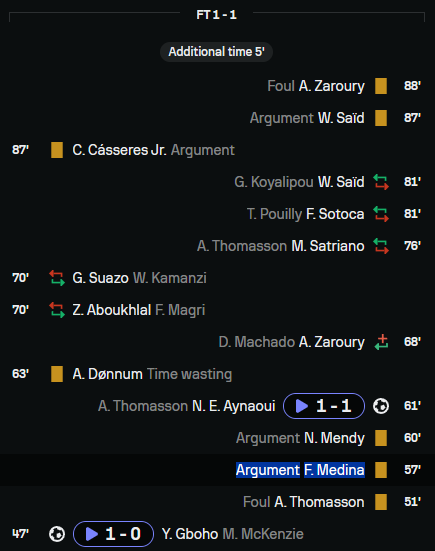Click the Additional time 5' badge
The image size is (435, 551).
(216, 52)
